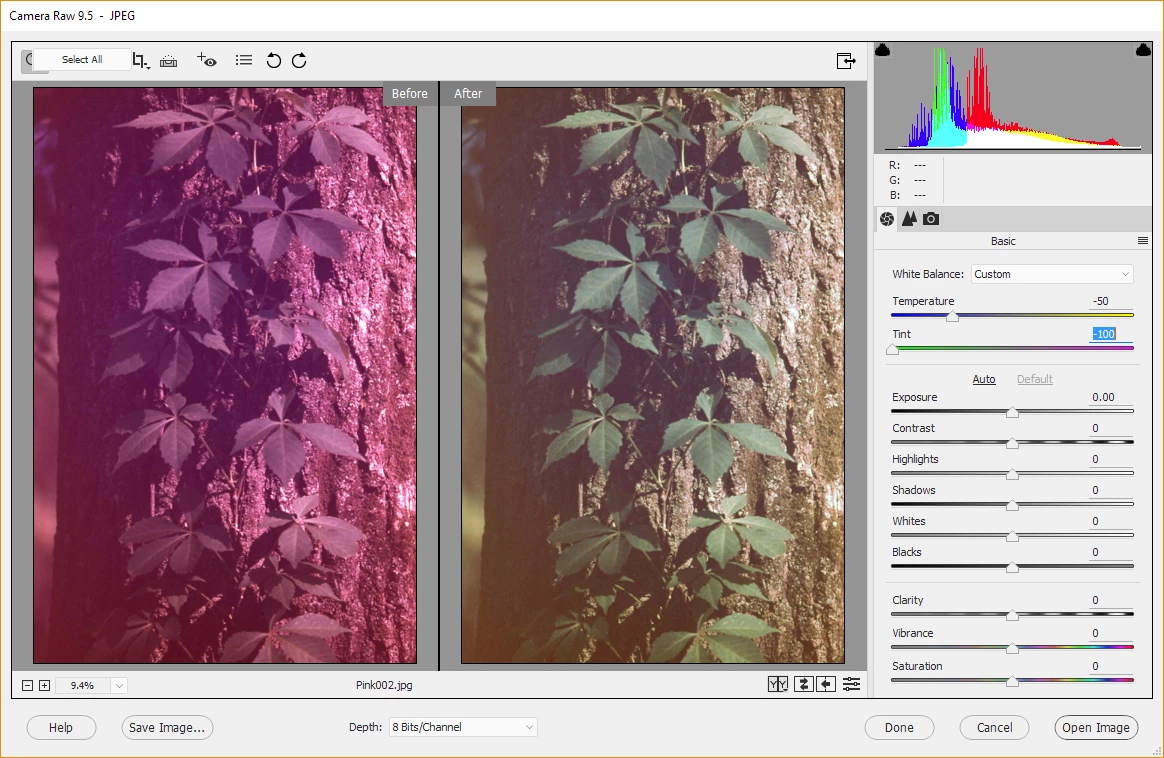Click the Select All tooltip
1164x758 pixels.
click(82, 59)
